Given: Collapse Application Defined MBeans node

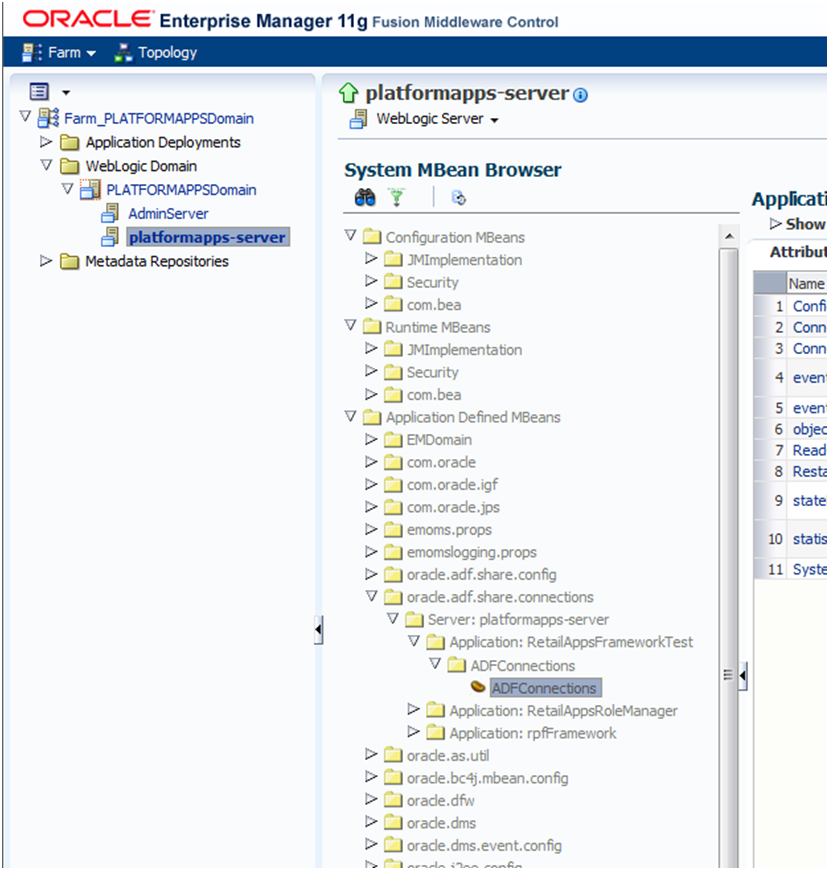Looking at the screenshot, I should pos(350,416).
